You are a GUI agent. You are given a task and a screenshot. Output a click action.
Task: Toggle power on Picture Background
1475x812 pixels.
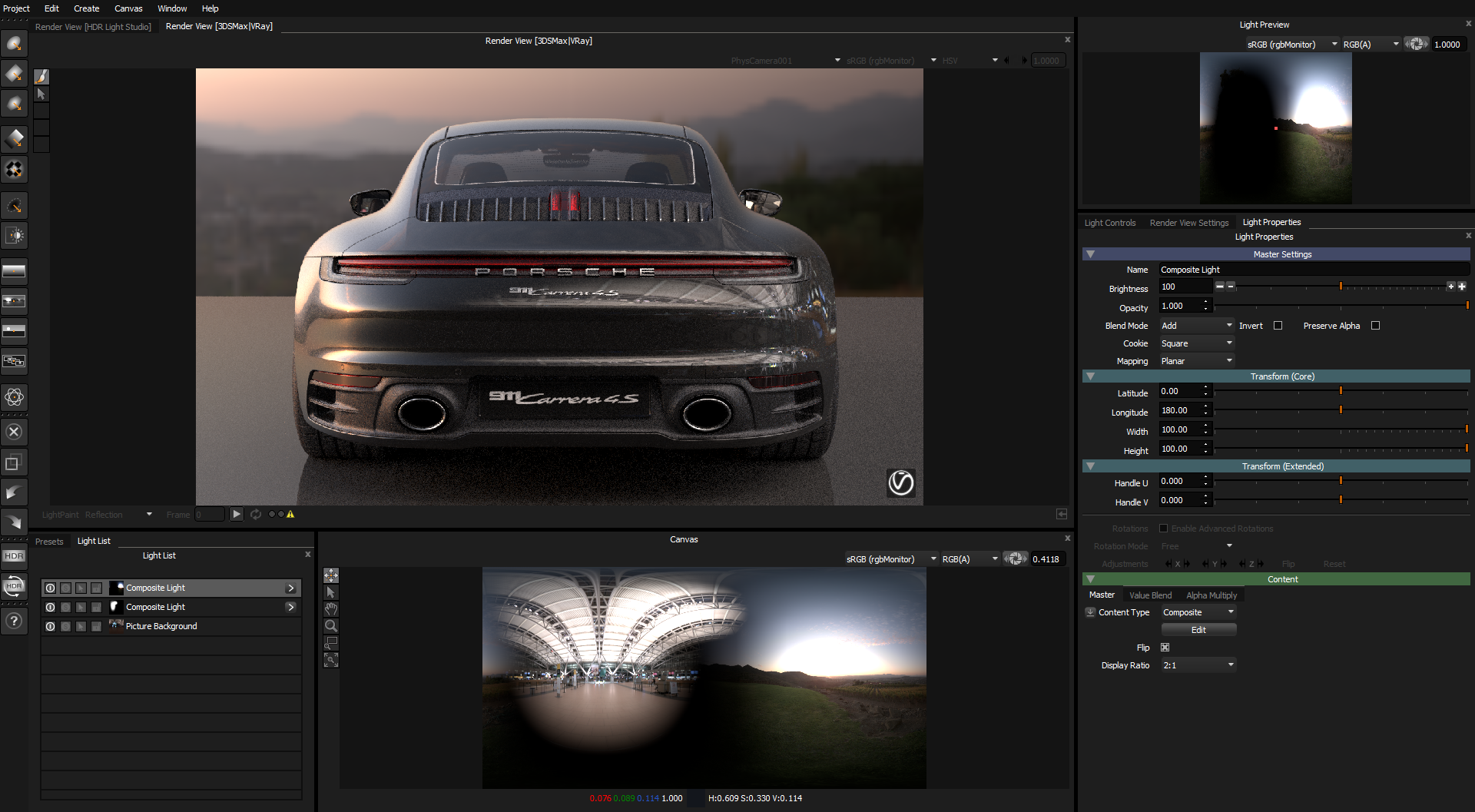point(50,626)
